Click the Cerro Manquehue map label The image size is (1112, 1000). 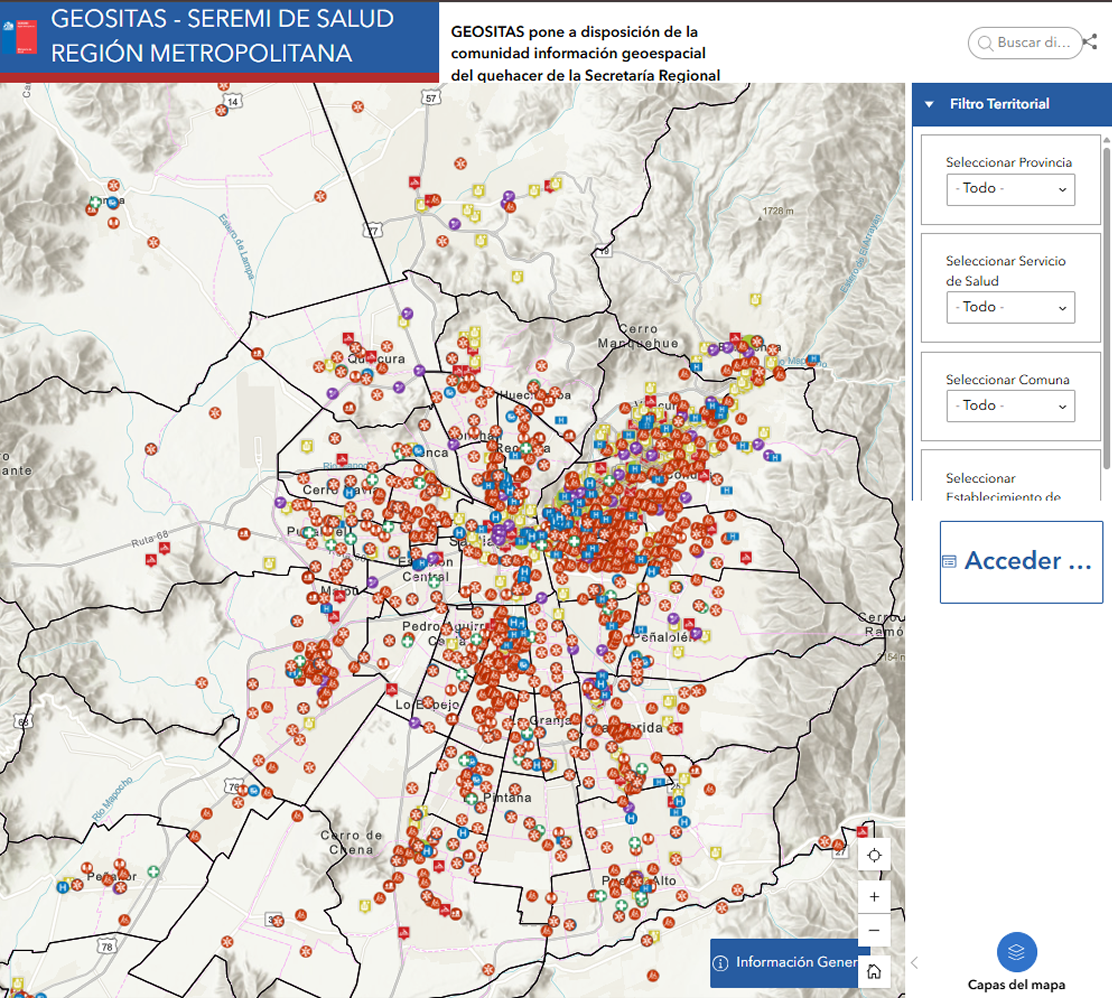(638, 336)
